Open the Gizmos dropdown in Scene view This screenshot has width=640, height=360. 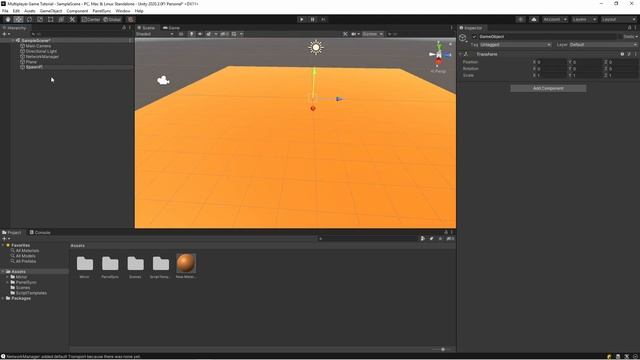[x=373, y=34]
